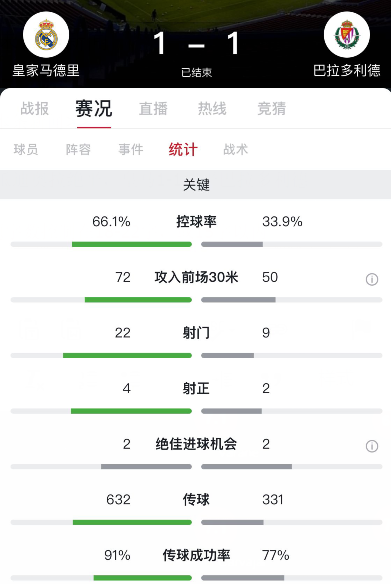Tap the 皇家马德里 team name
Viewport: 391px width, 584px height.
(x=46, y=70)
